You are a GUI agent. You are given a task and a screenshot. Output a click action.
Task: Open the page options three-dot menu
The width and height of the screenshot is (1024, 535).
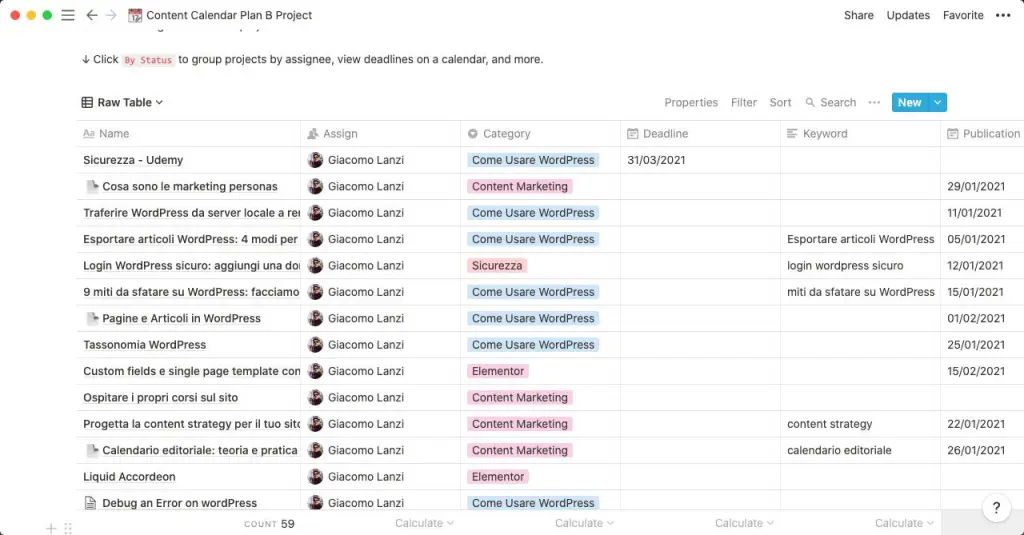click(1003, 15)
